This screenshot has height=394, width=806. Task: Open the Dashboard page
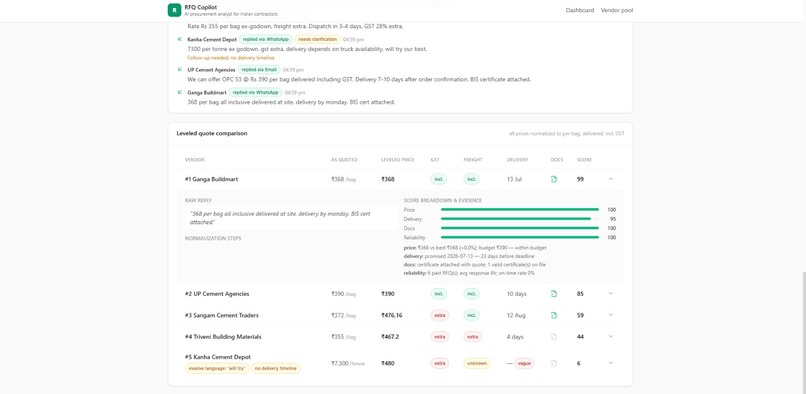tap(580, 10)
